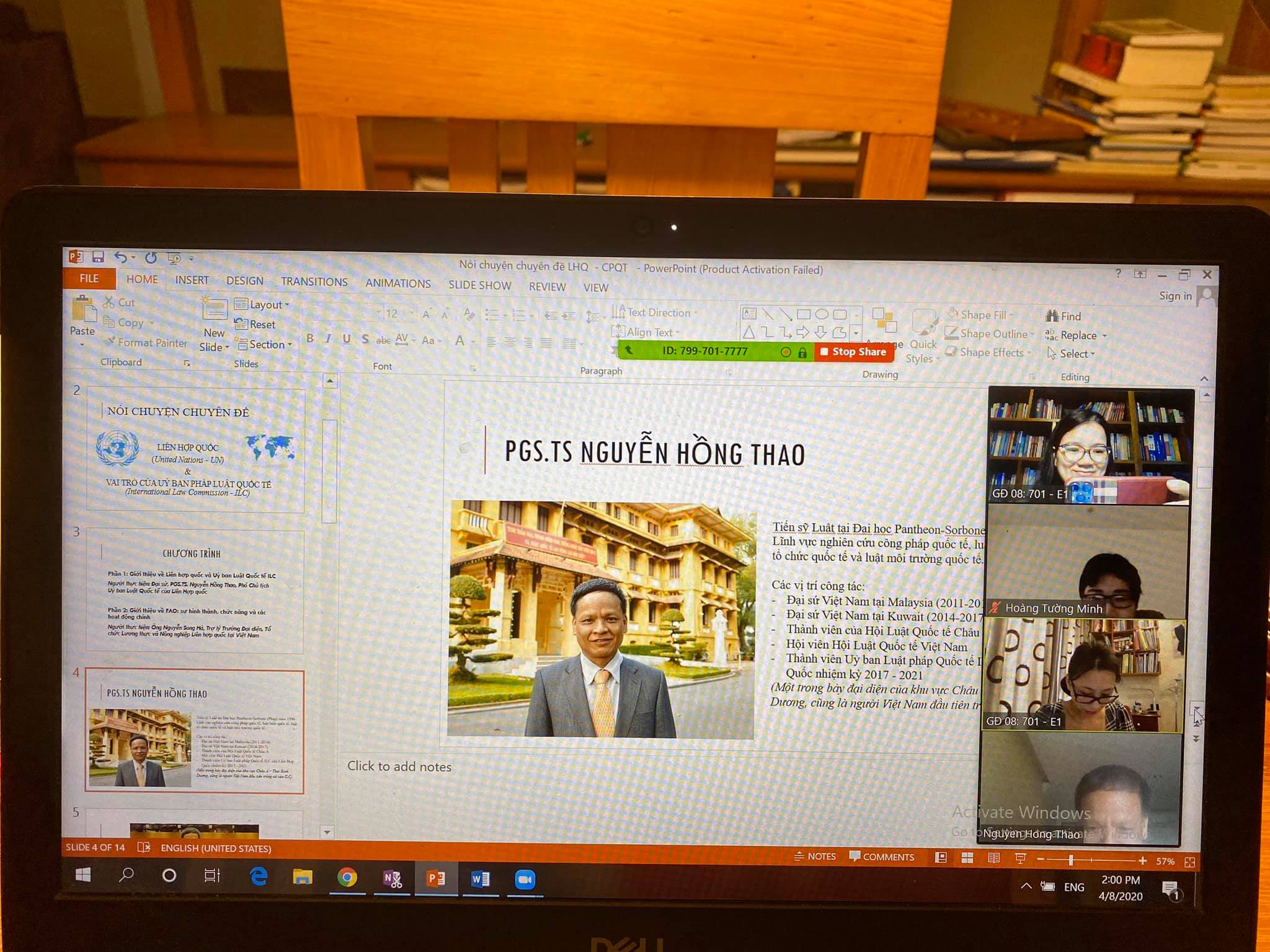Click the fit slide to window icon
The height and width of the screenshot is (952, 1270).
coord(1189,862)
